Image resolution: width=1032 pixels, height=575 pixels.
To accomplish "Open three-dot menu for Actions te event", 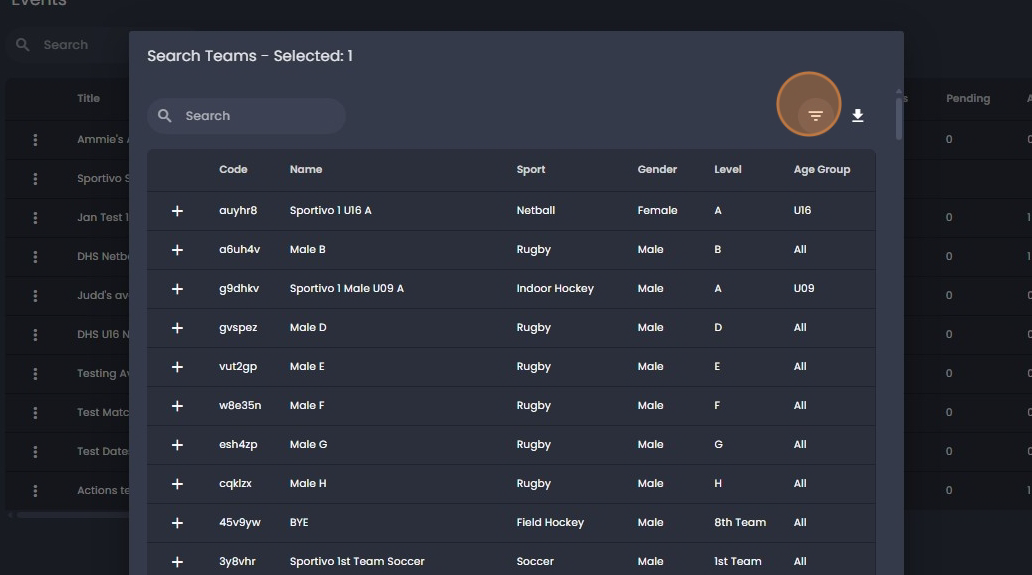I will click(35, 491).
